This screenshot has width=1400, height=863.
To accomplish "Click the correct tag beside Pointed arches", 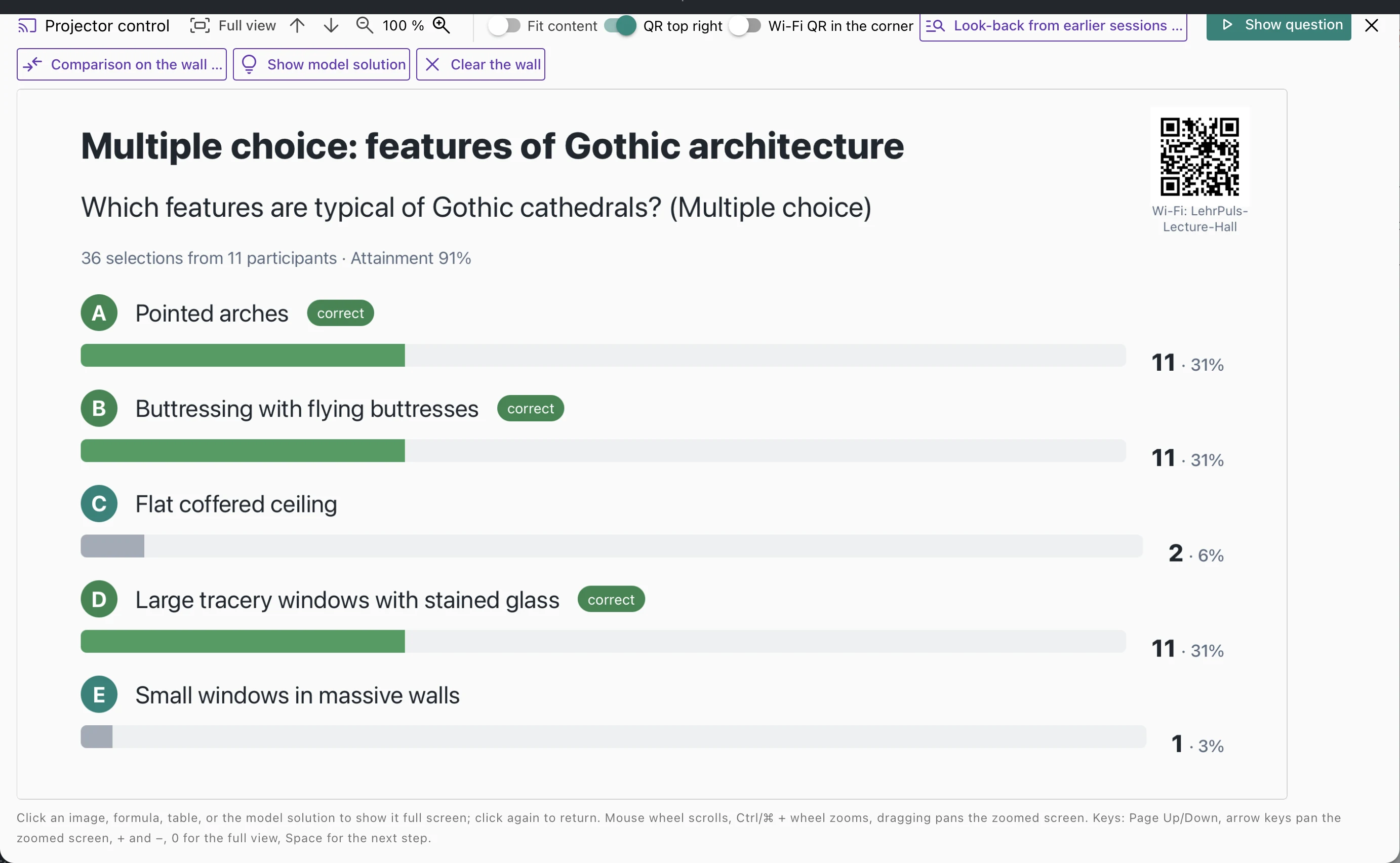I will [341, 313].
